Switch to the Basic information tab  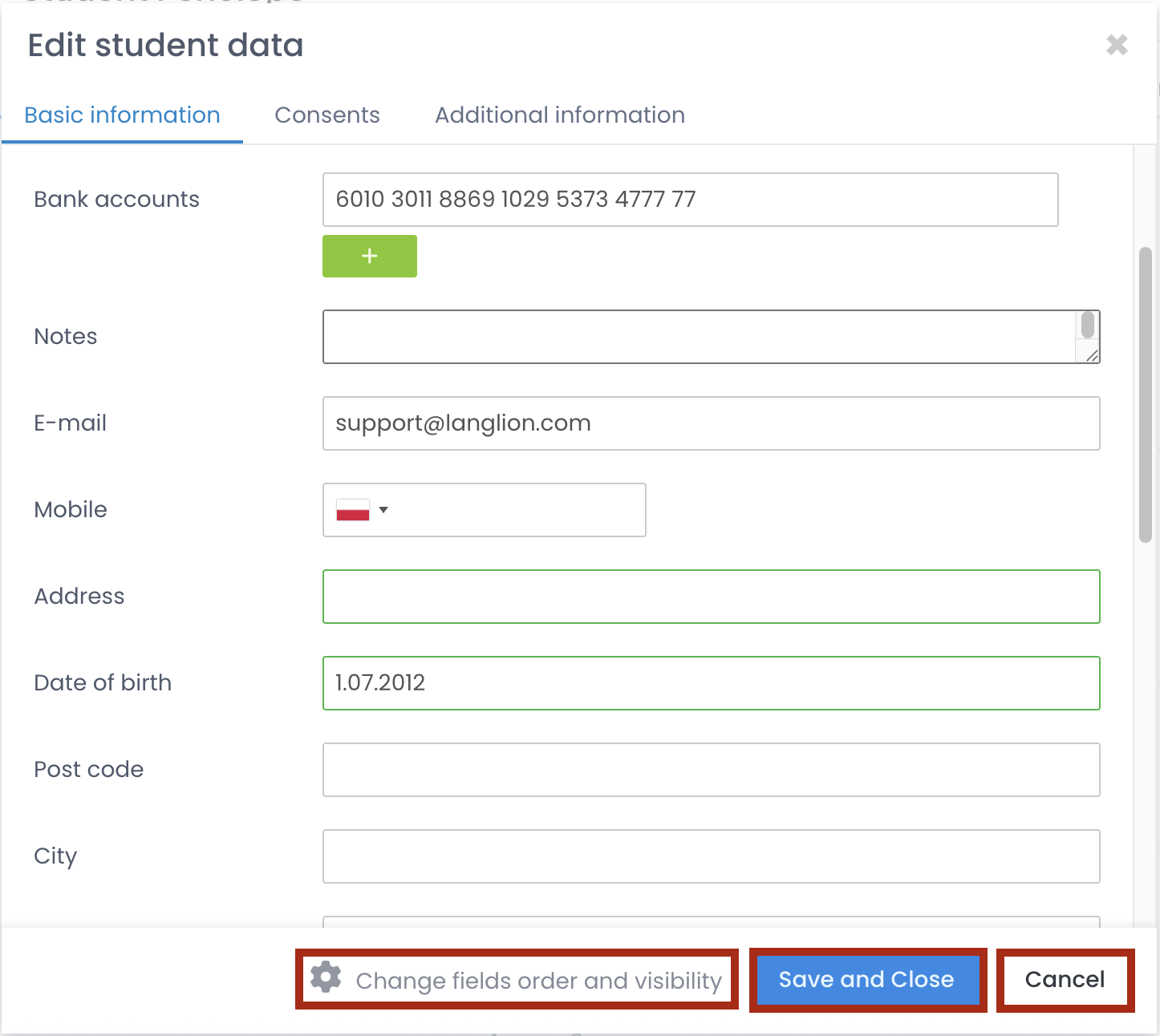click(x=122, y=115)
